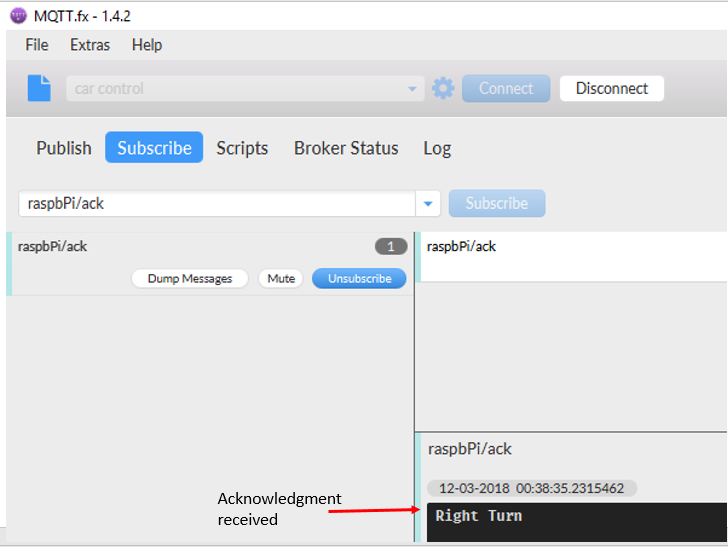Select the Subscribe tab
Screen dimensions: 728x547
point(154,148)
